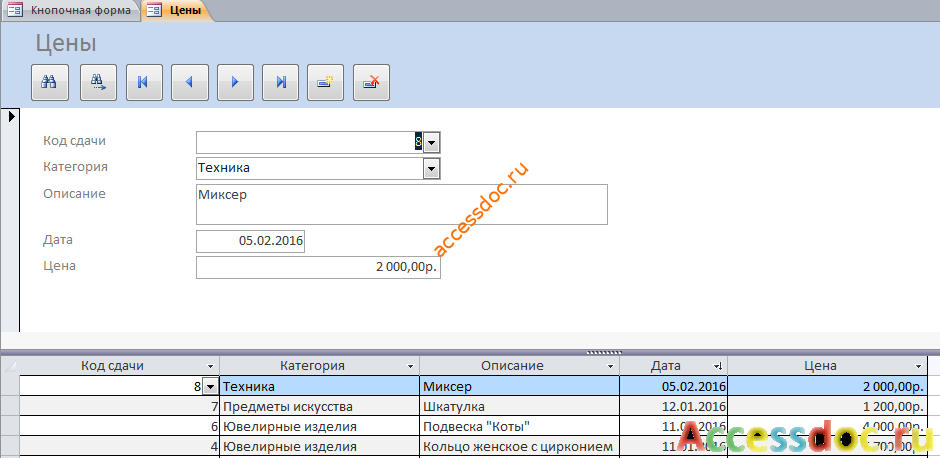Screen dimensions: 940x458
Task: Click the Код сдачи cell with value 6
Action: pyautogui.click(x=119, y=427)
